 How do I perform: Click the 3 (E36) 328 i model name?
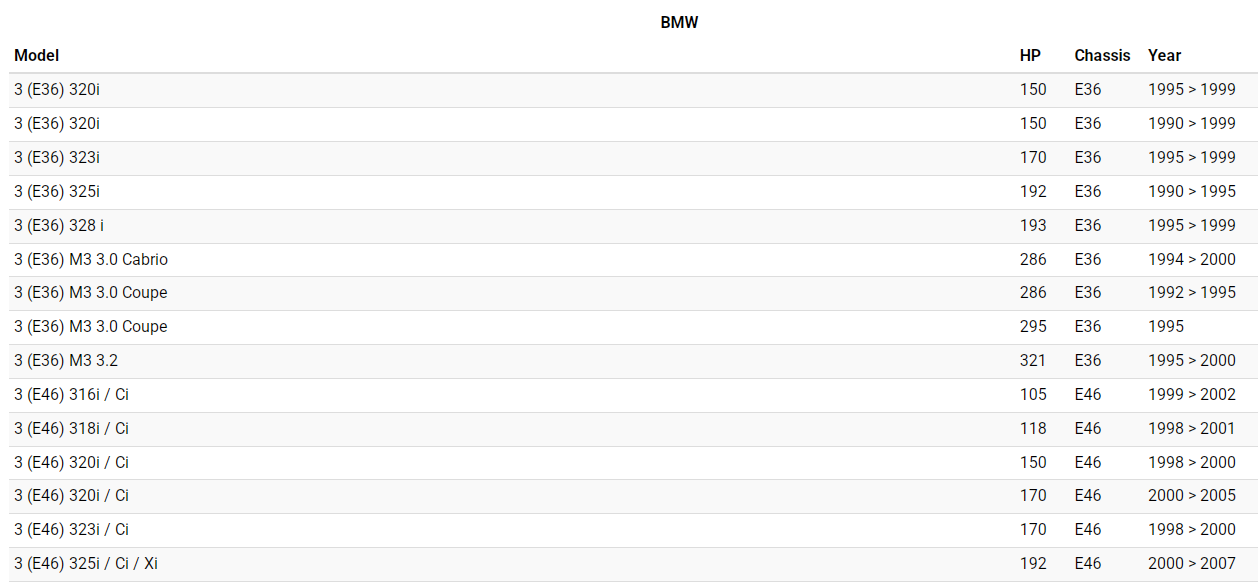59,226
